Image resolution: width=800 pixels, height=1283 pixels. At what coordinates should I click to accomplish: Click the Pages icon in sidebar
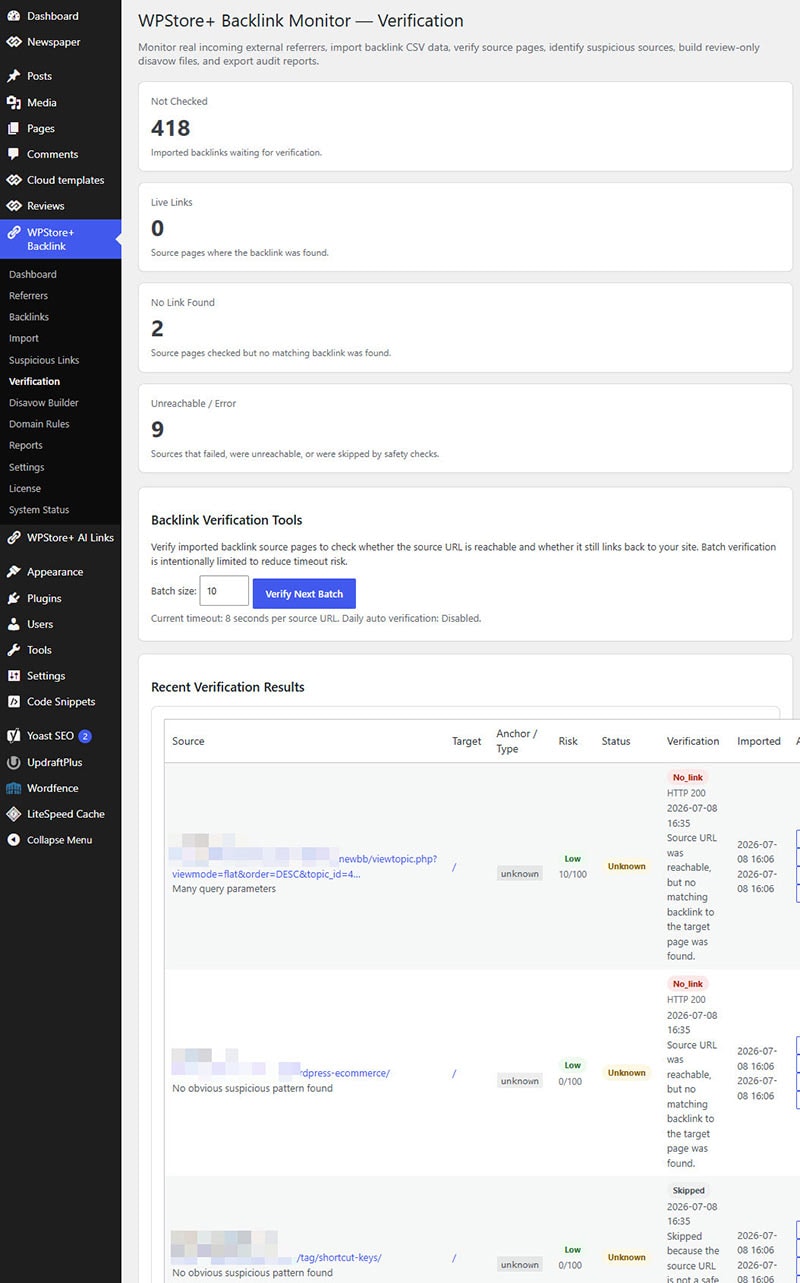pyautogui.click(x=14, y=128)
